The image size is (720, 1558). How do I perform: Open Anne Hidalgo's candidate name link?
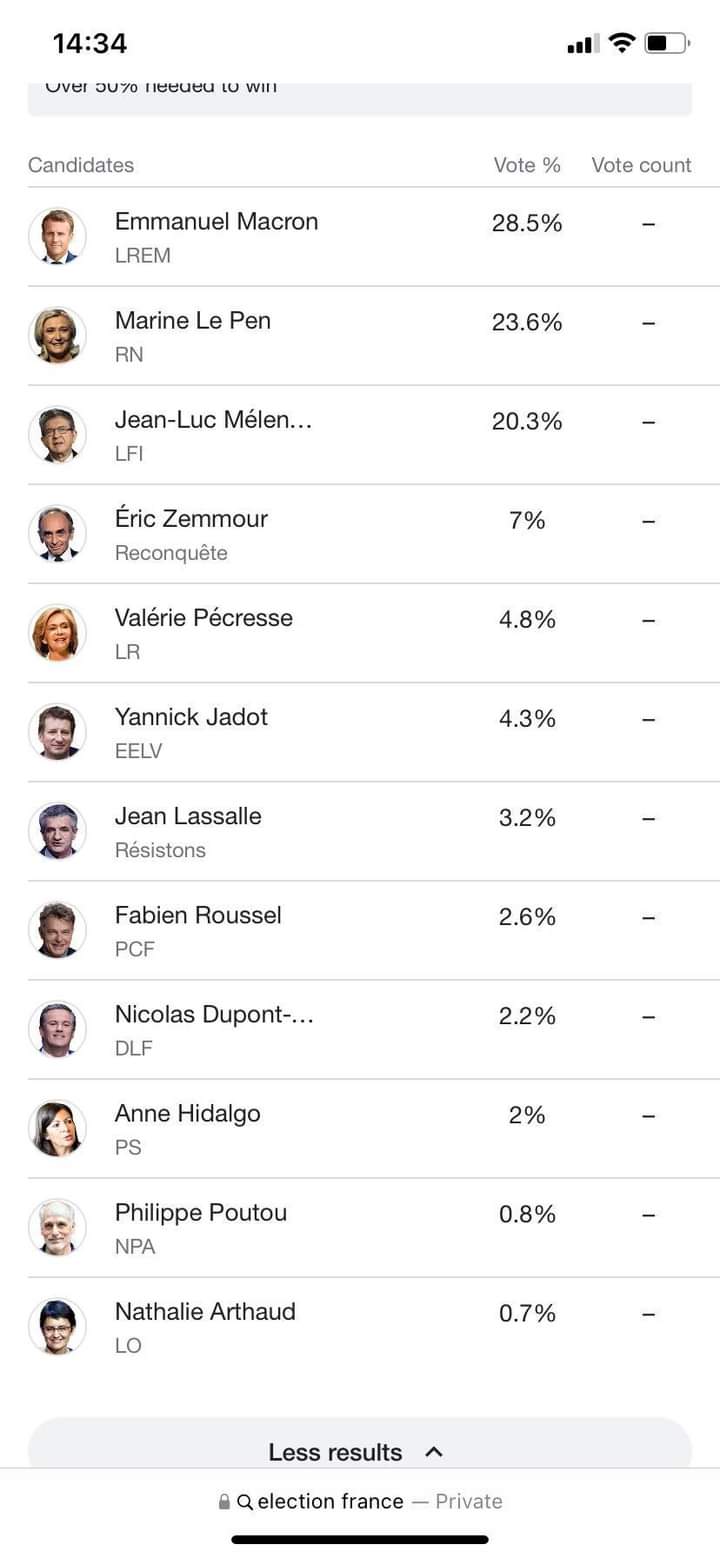[187, 1113]
